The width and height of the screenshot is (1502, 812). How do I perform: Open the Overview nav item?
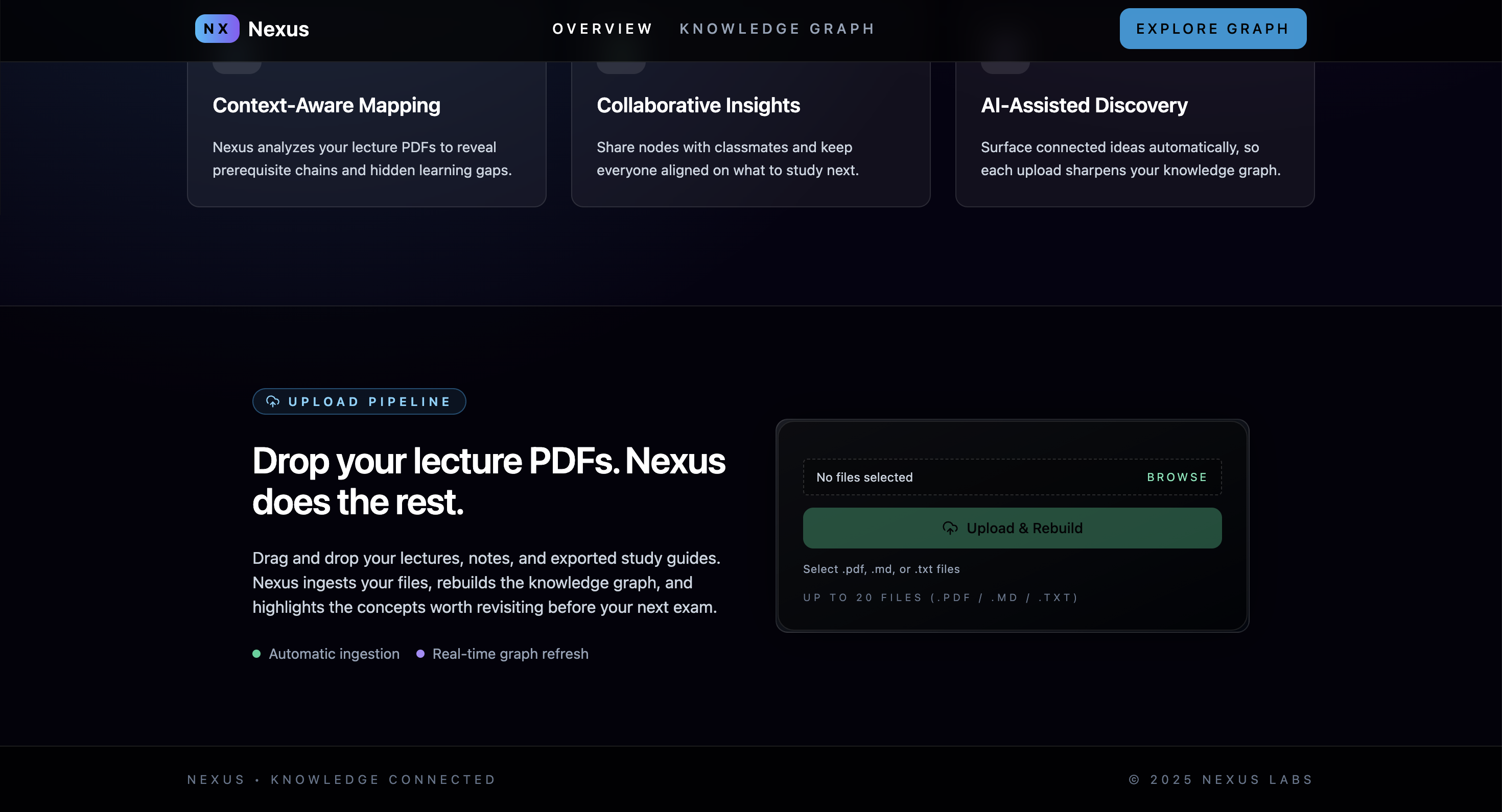point(602,29)
